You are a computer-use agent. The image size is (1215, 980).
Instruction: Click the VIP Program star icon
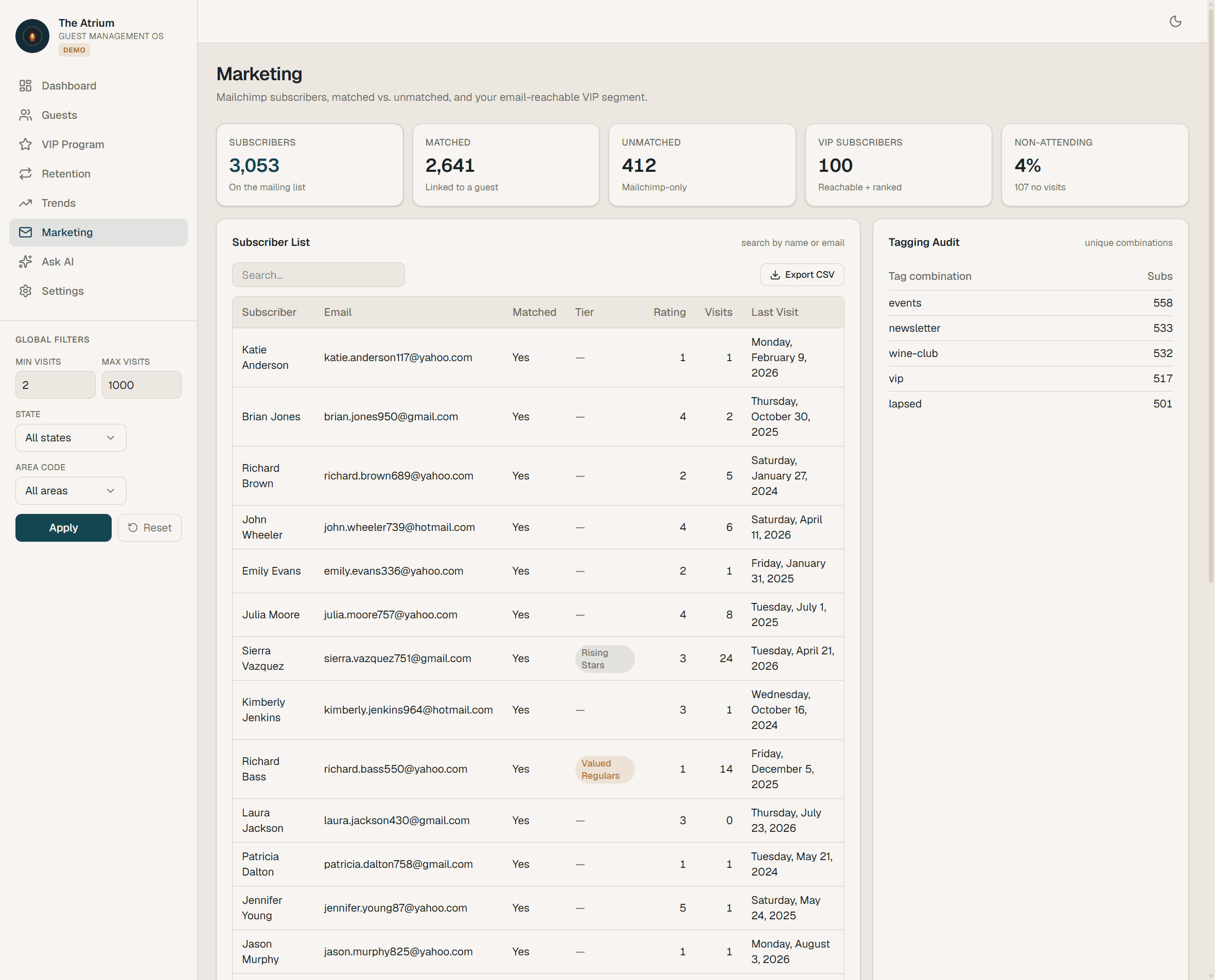coord(25,145)
